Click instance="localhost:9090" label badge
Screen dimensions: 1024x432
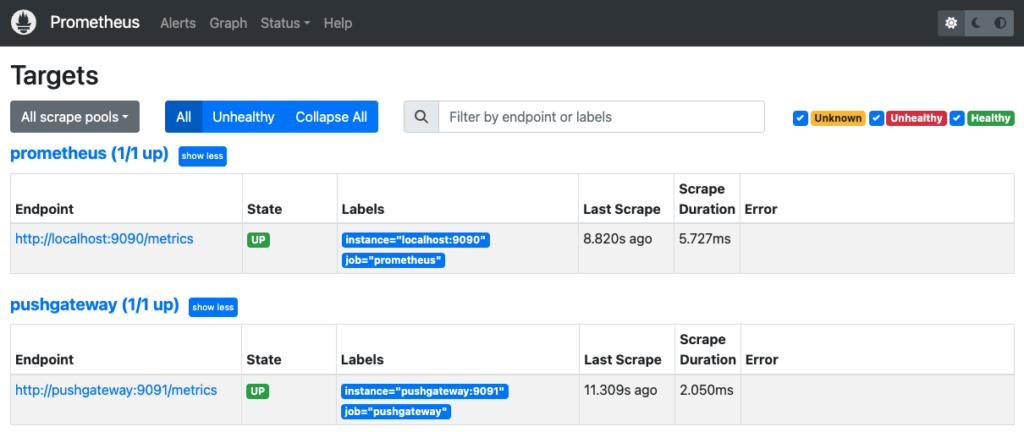click(x=416, y=240)
